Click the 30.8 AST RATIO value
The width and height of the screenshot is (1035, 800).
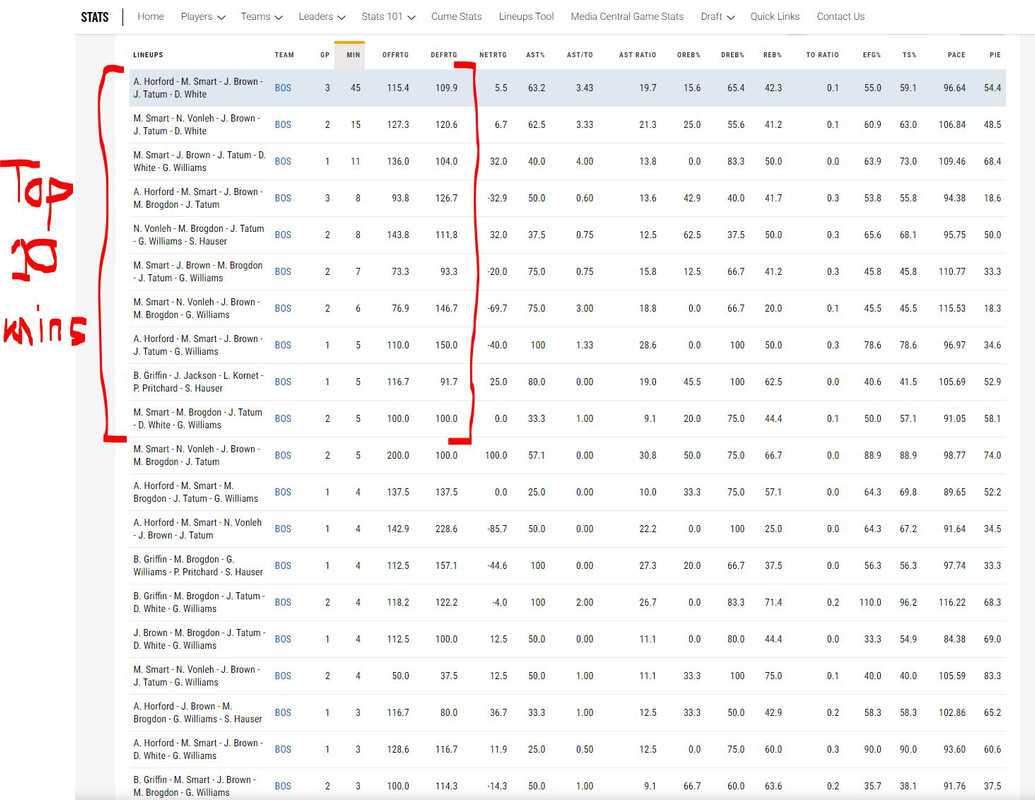pos(648,455)
